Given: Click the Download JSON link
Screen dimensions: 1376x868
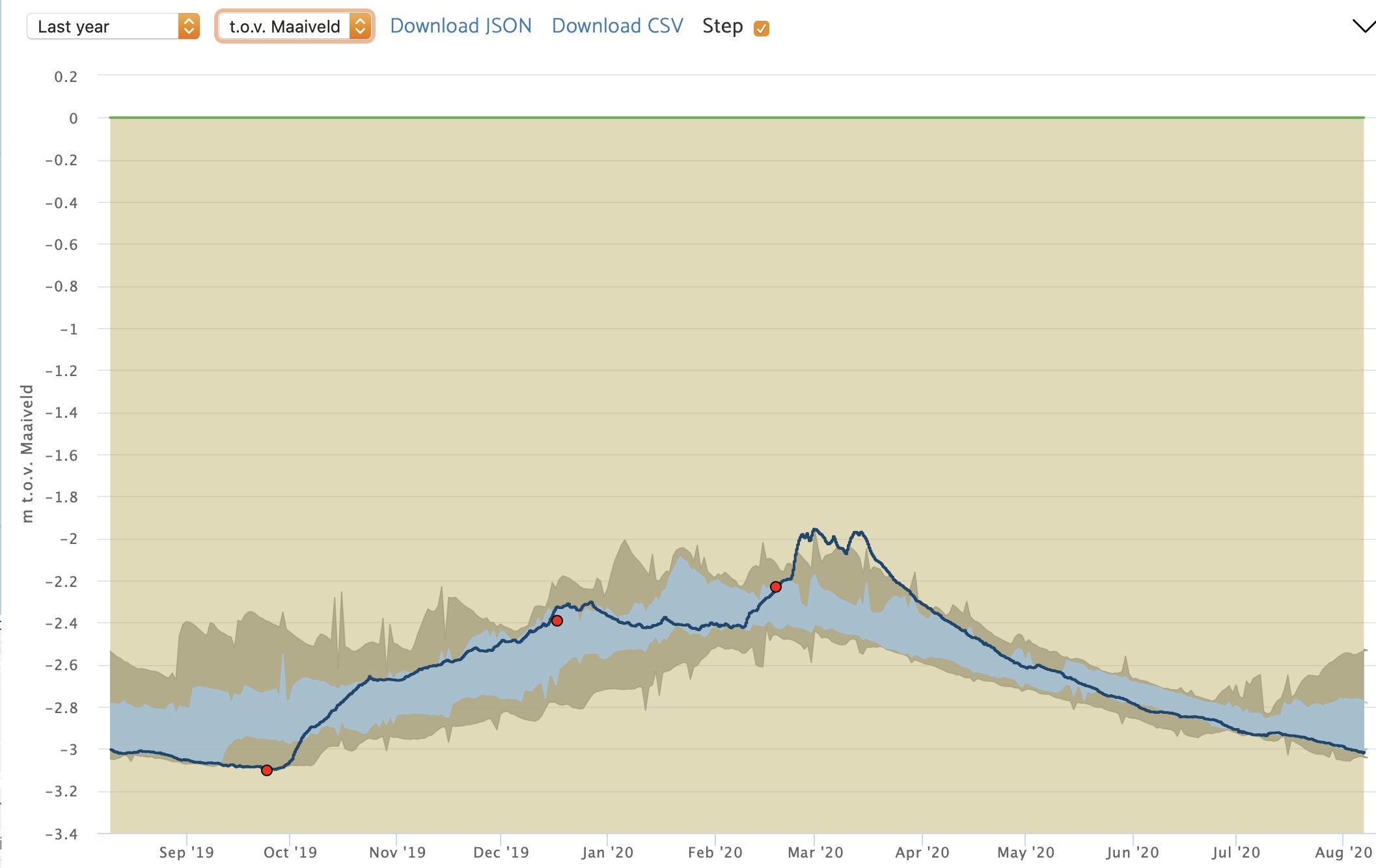Looking at the screenshot, I should pos(461,26).
